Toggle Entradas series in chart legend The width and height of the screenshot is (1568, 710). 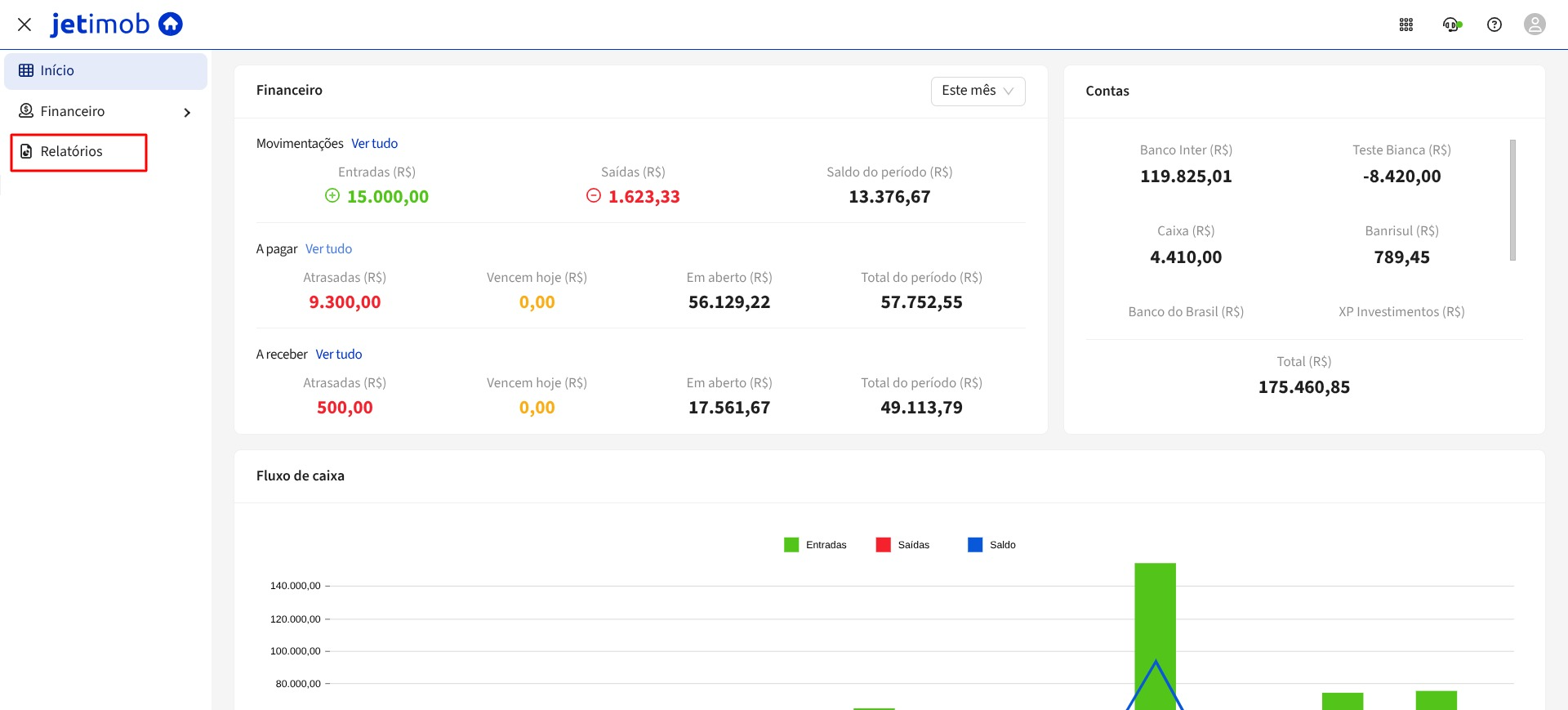tap(814, 545)
